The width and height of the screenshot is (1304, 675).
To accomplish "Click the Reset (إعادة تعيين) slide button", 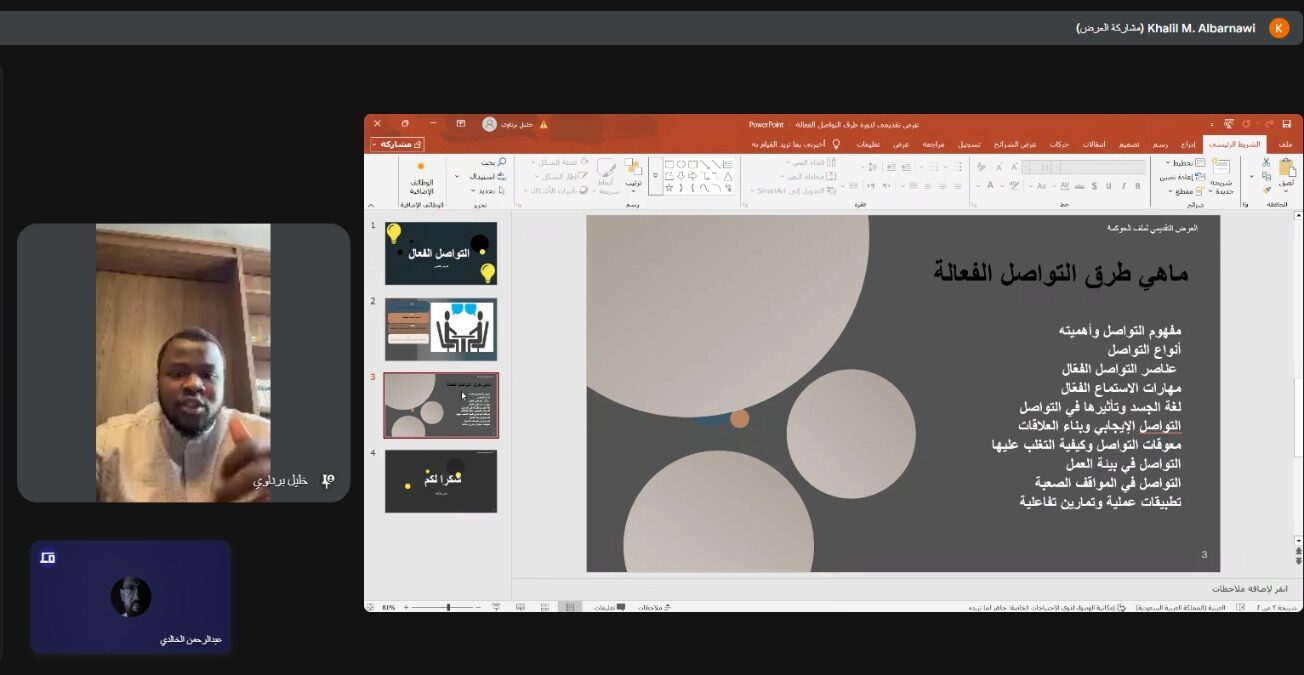I will 1179,176.
